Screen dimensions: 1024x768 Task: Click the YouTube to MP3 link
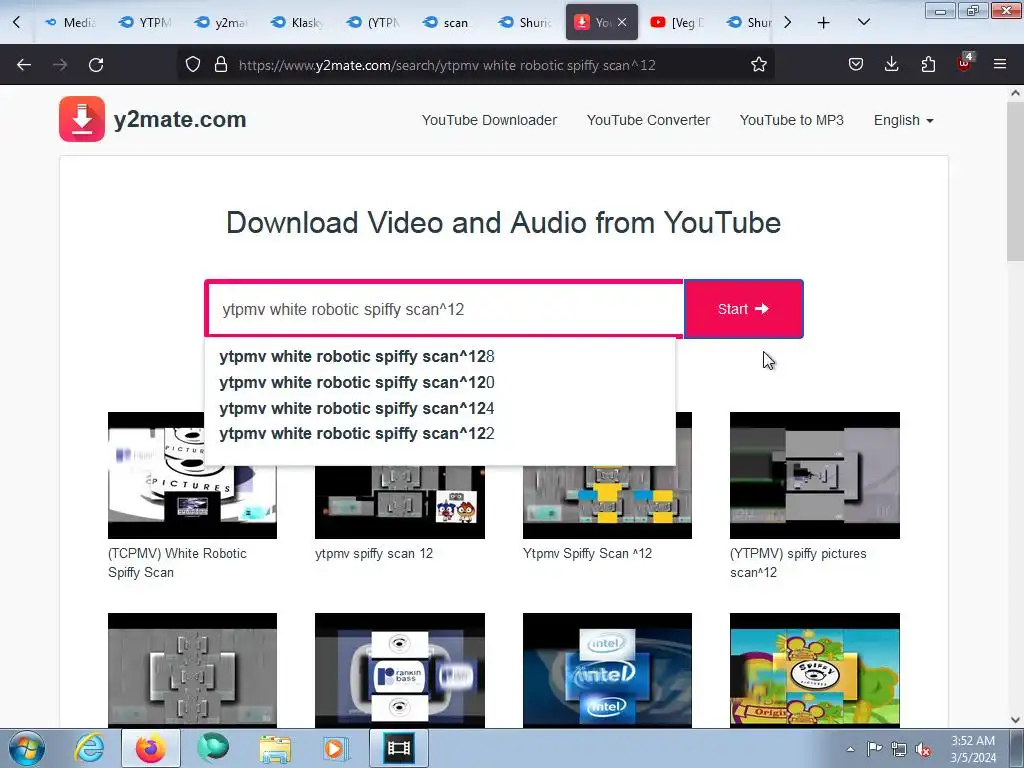pyautogui.click(x=792, y=120)
